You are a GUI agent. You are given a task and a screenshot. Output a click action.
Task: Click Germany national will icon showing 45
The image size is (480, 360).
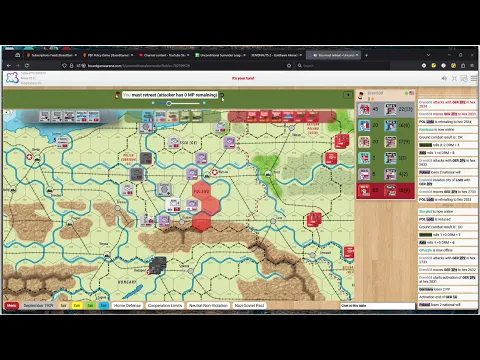(364, 109)
